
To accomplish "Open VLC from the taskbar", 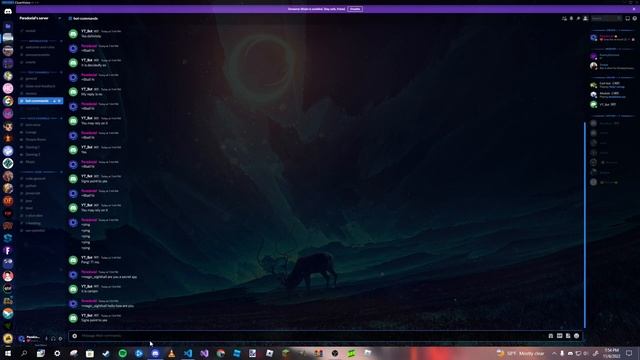I will pos(171,353).
